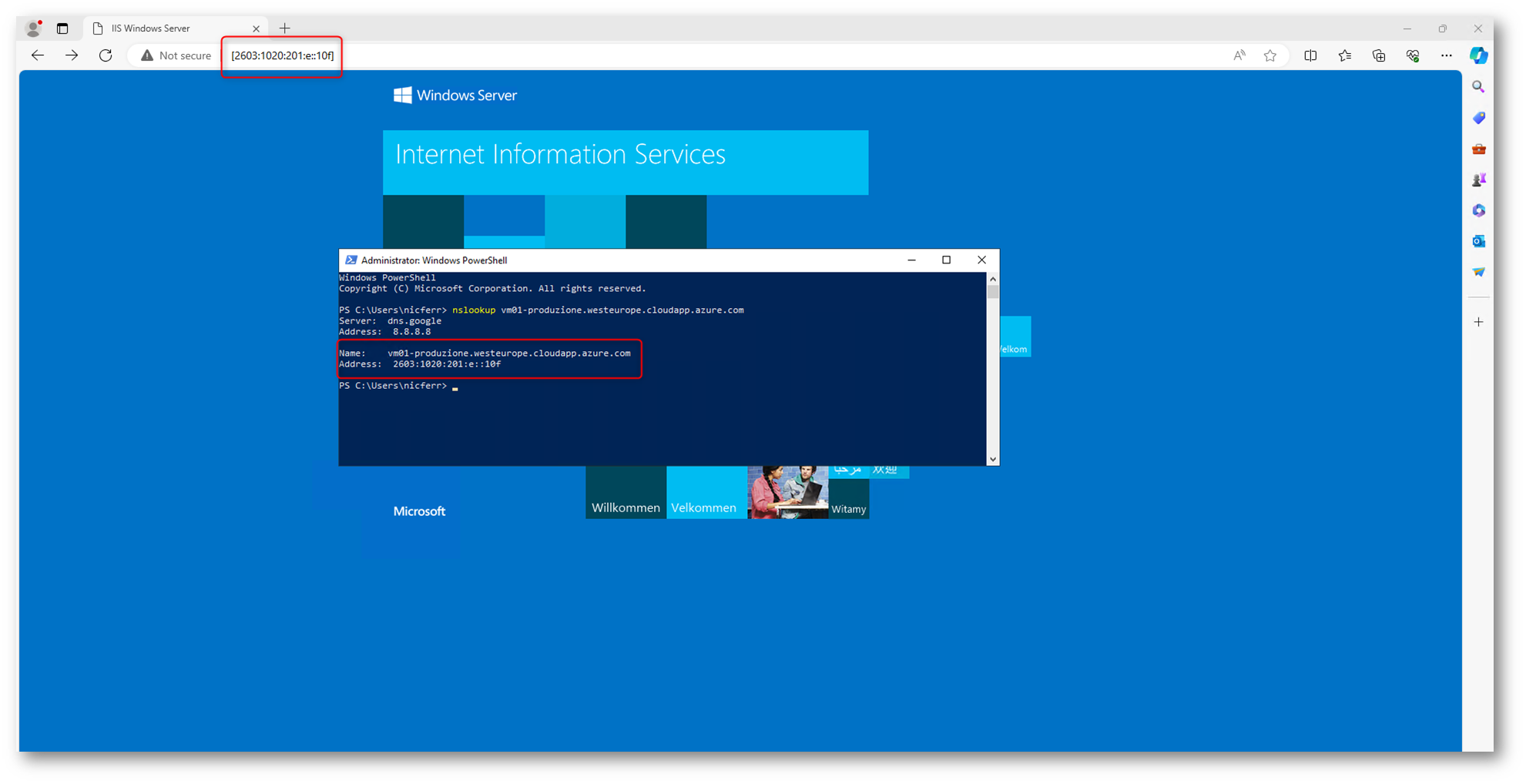Click the Windows Server logo on the page
Screen dimensions: 1526x784
(455, 95)
